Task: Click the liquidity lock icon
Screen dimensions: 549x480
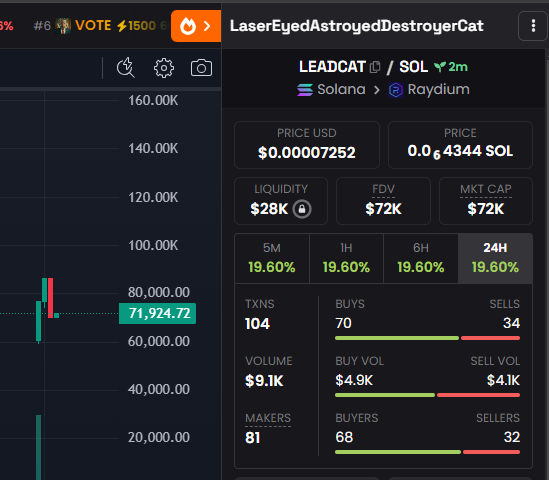Action: pos(302,209)
